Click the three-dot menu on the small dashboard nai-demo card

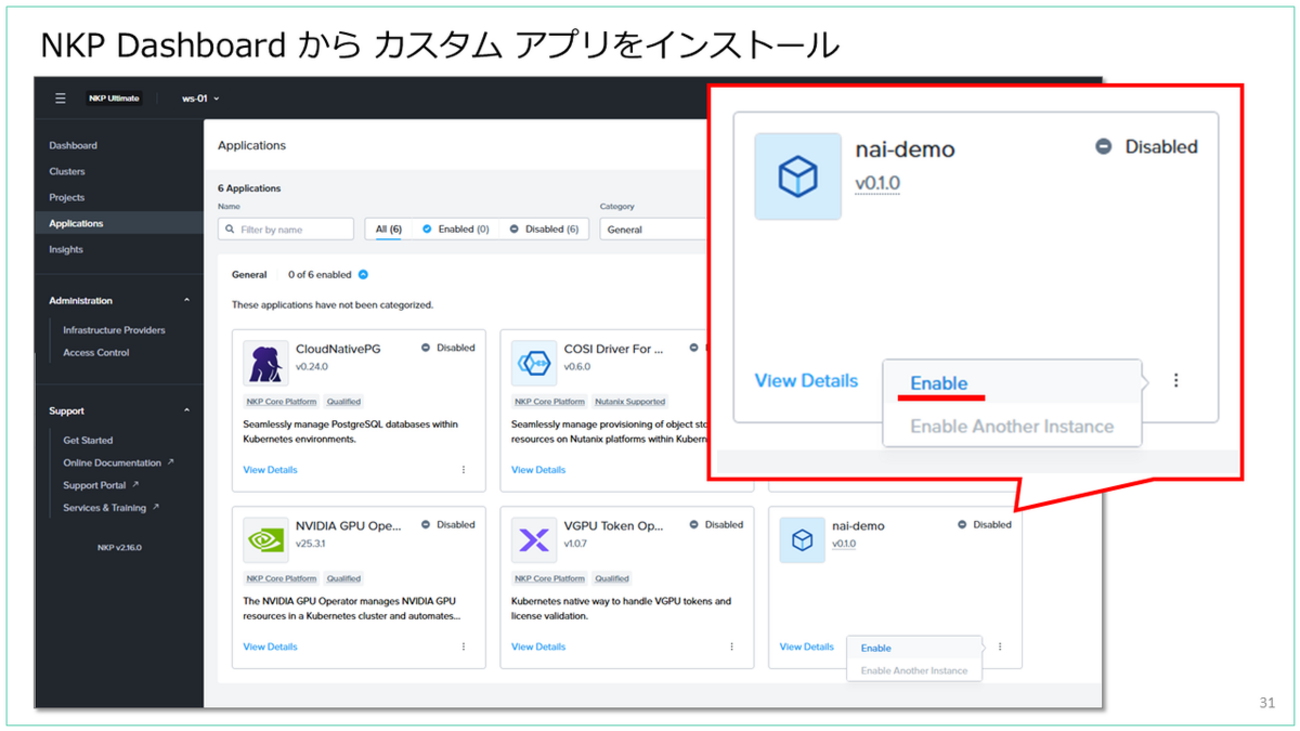(1000, 646)
